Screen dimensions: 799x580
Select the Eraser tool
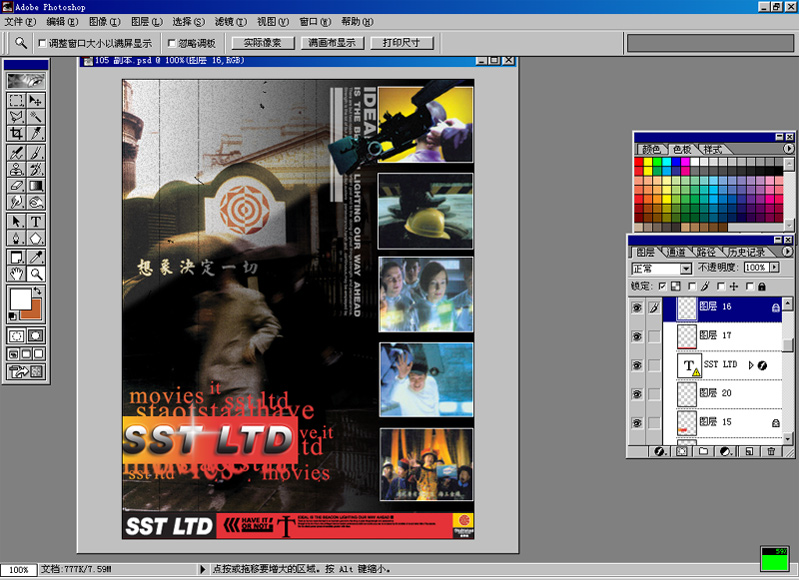click(16, 186)
